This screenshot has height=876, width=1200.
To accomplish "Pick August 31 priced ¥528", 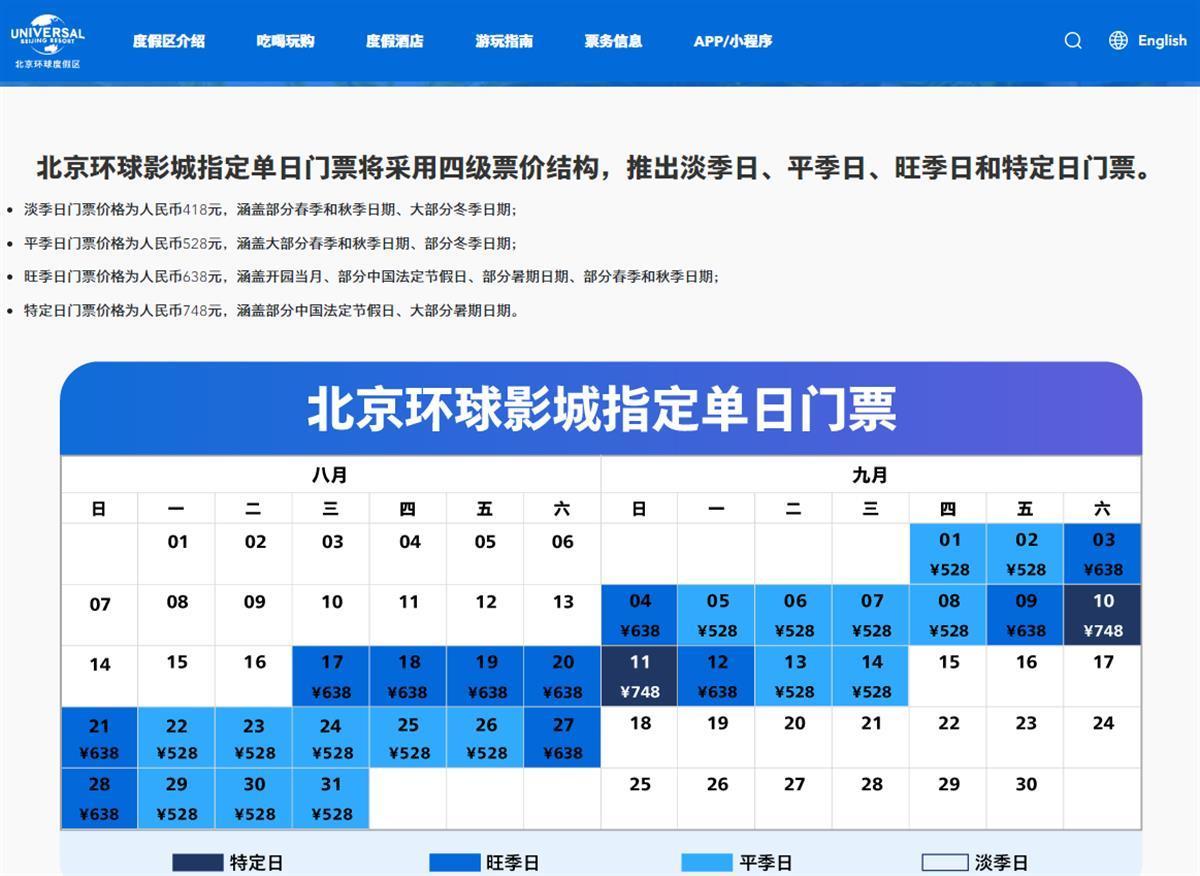I will tap(331, 798).
